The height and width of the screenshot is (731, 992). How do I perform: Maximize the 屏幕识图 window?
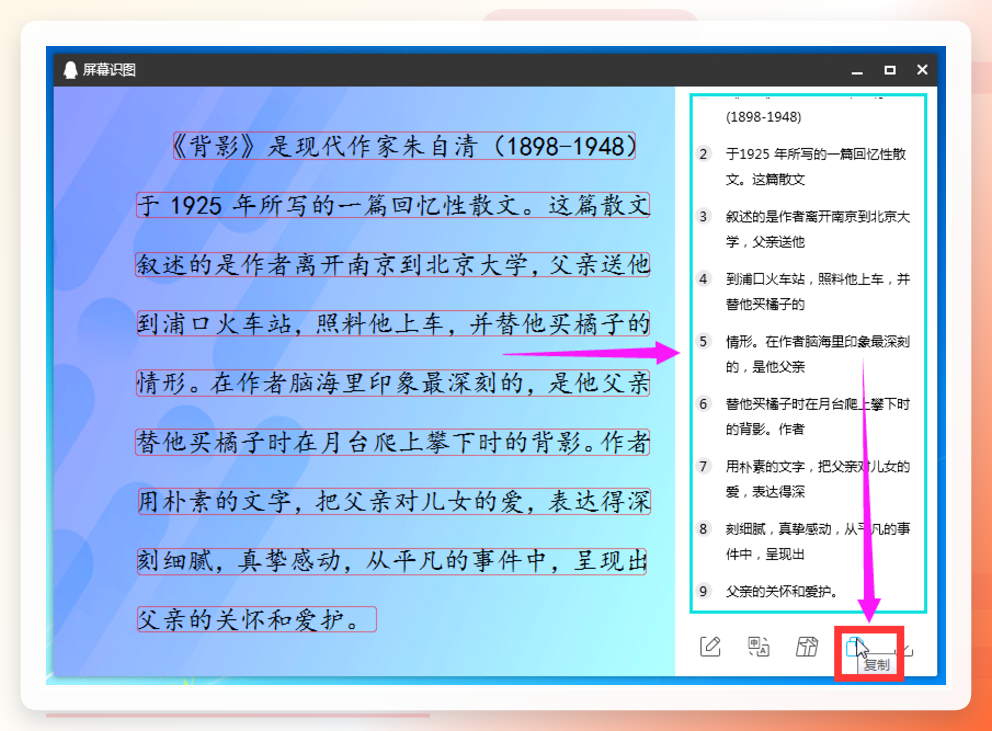[x=890, y=70]
